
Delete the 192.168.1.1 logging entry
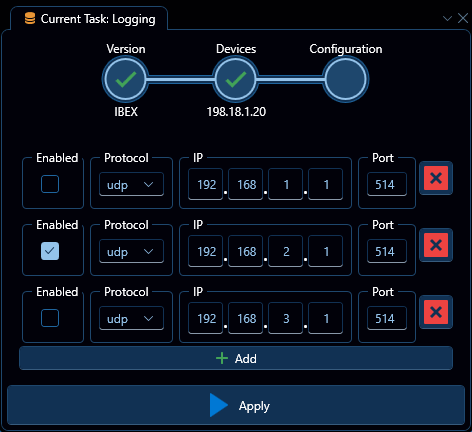coord(436,178)
